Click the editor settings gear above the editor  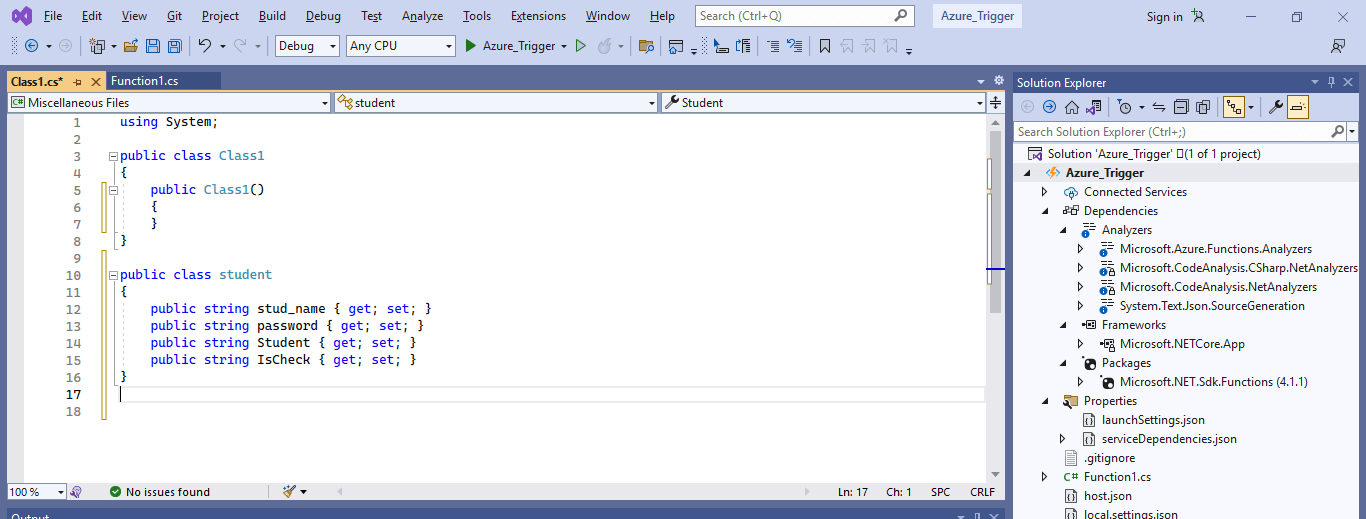tap(998, 81)
